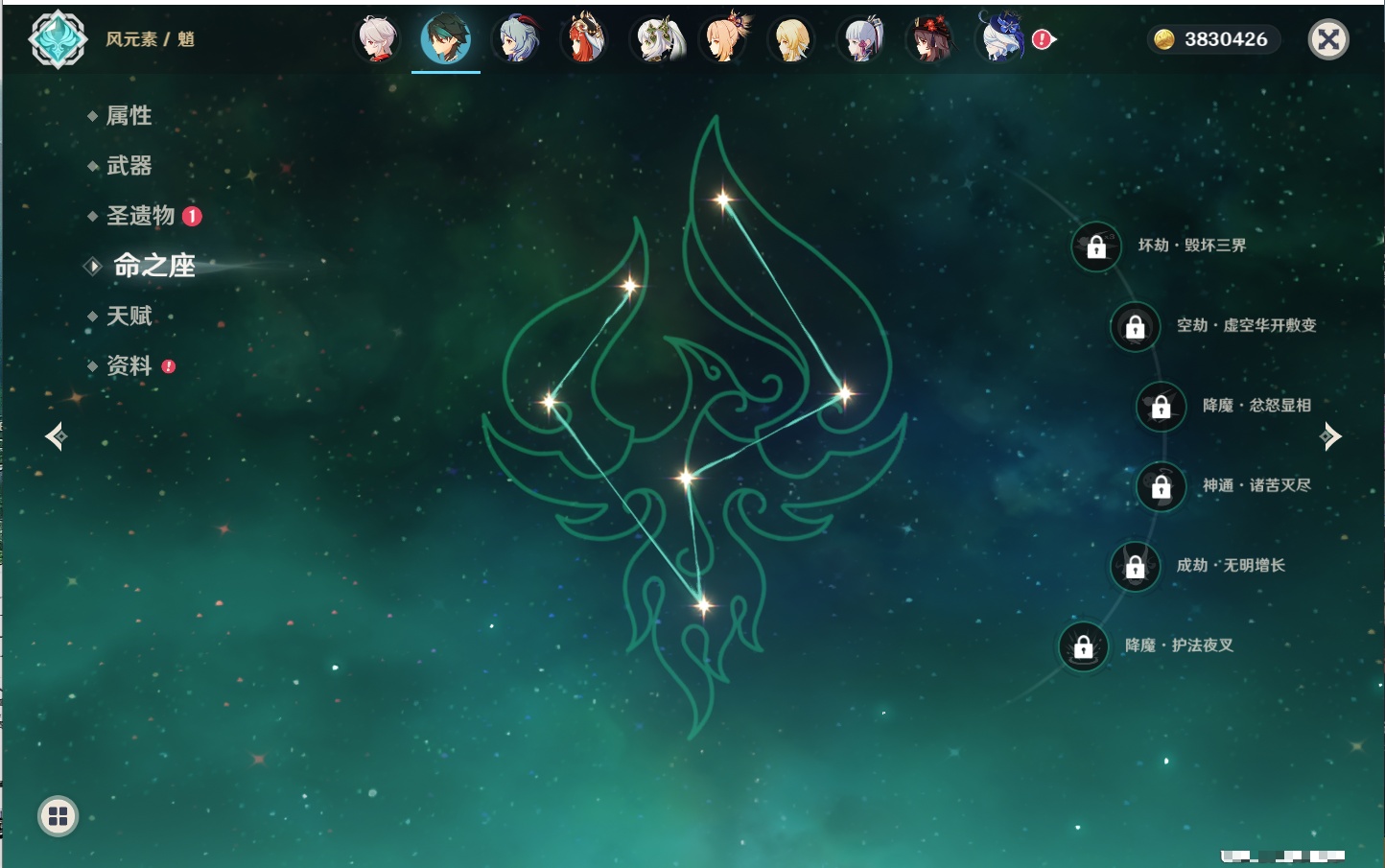Open locked constellation 降魔·护法夜叉
The height and width of the screenshot is (868, 1385).
(x=1083, y=646)
